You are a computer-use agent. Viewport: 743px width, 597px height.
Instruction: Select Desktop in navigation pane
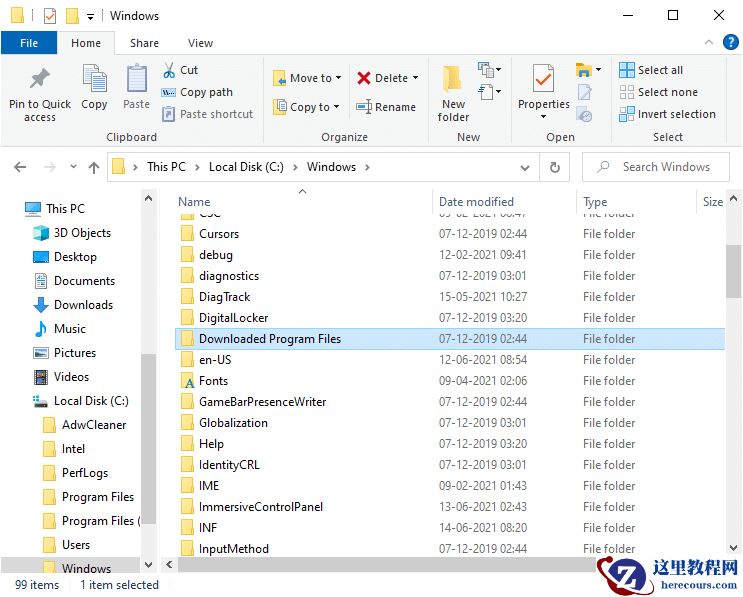click(x=65, y=257)
